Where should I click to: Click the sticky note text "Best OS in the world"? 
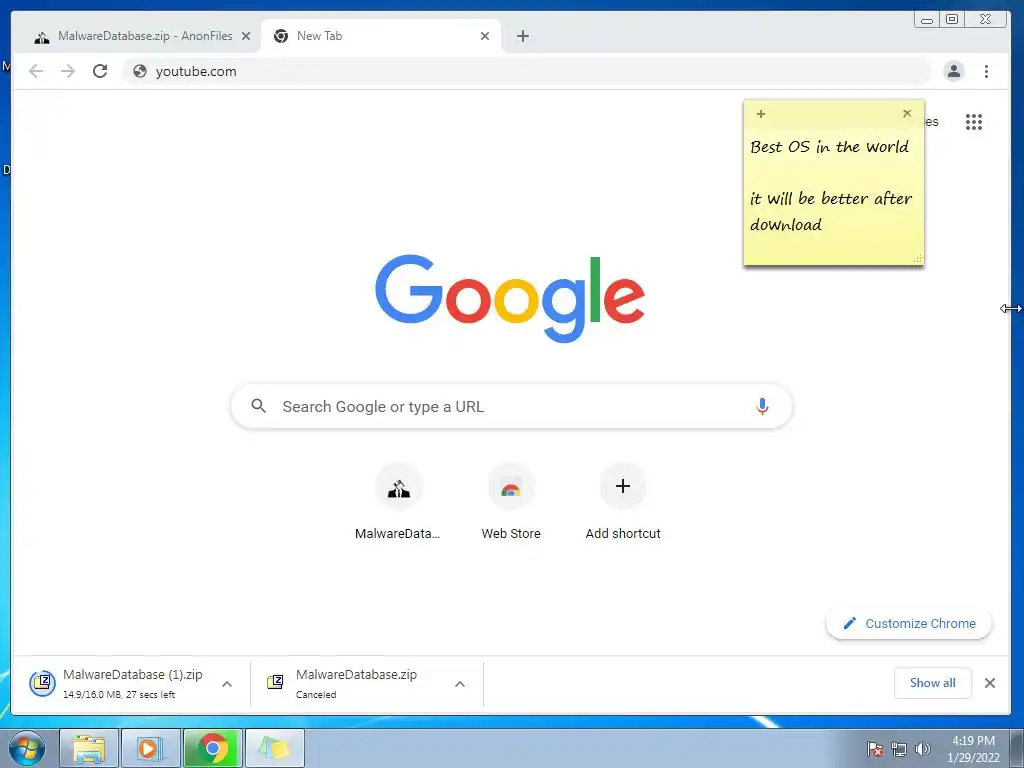point(829,147)
